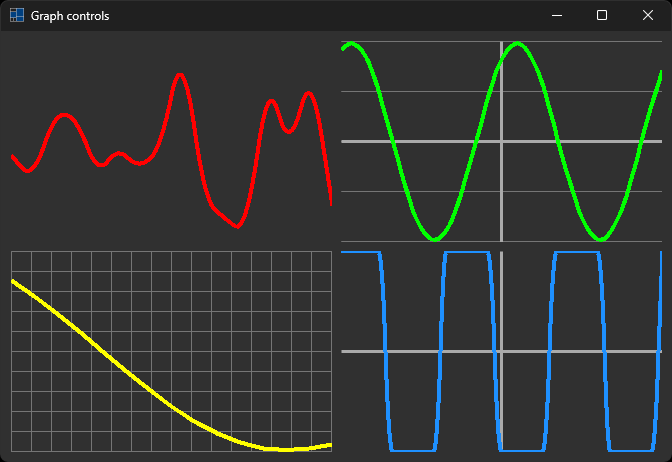The width and height of the screenshot is (672, 462).
Task: Click the right trough of the green wave
Action: point(600,239)
